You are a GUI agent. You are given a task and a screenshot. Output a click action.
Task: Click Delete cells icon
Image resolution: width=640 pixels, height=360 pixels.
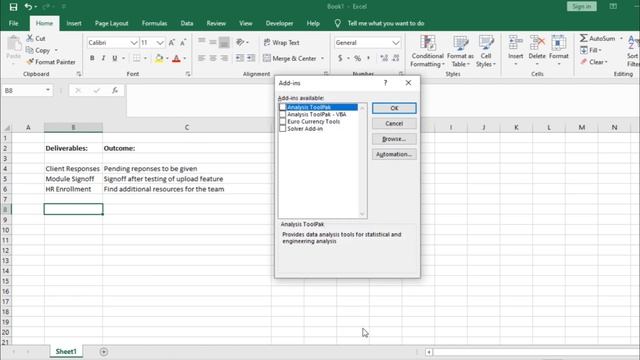tap(537, 42)
